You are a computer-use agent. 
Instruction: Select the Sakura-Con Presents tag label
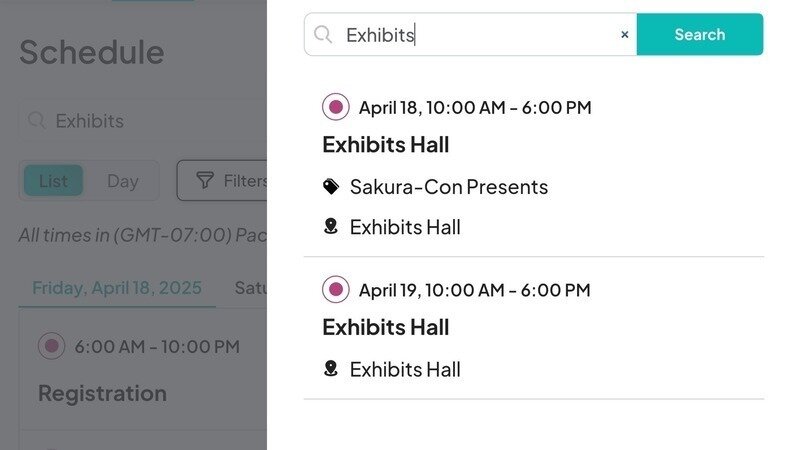(x=449, y=187)
